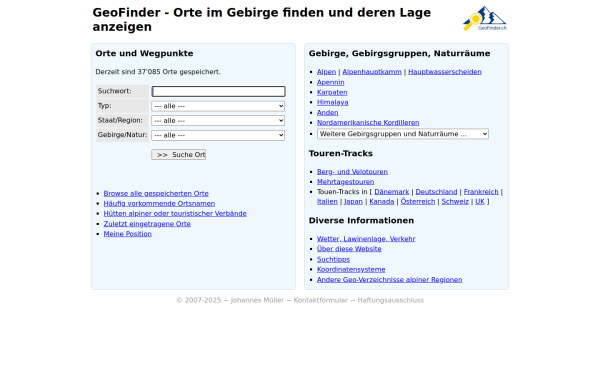Open Browse alle gespeicherten Orte link

coord(156,194)
